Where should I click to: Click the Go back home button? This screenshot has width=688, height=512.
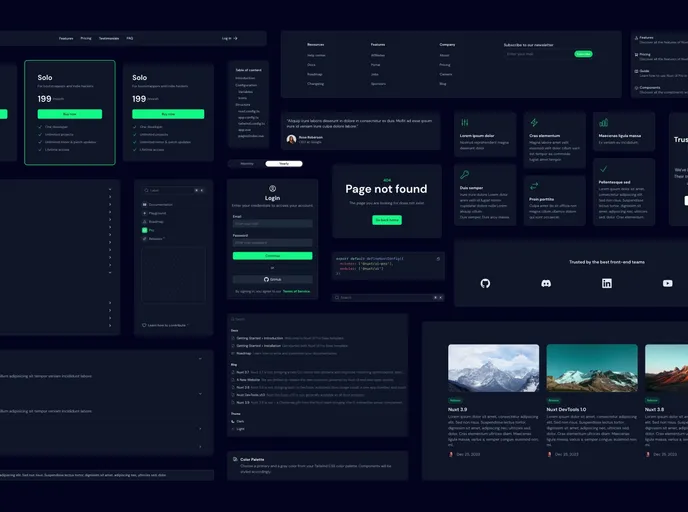pos(387,219)
